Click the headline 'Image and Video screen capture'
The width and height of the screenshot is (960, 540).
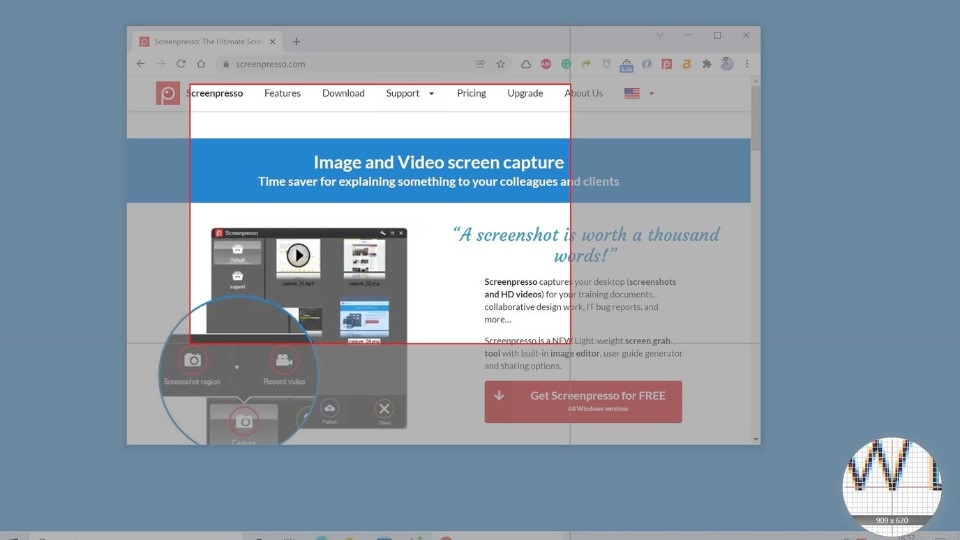pos(438,162)
